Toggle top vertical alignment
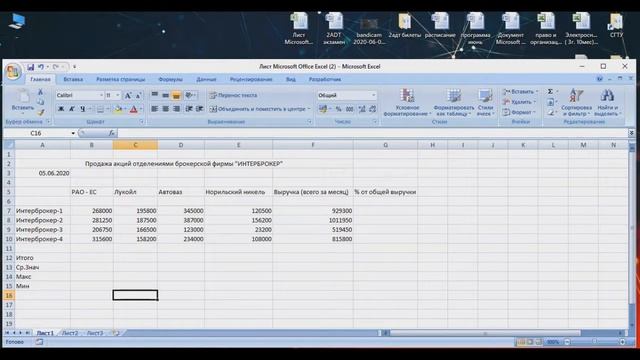Image resolution: width=640 pixels, height=360 pixels. [x=155, y=95]
